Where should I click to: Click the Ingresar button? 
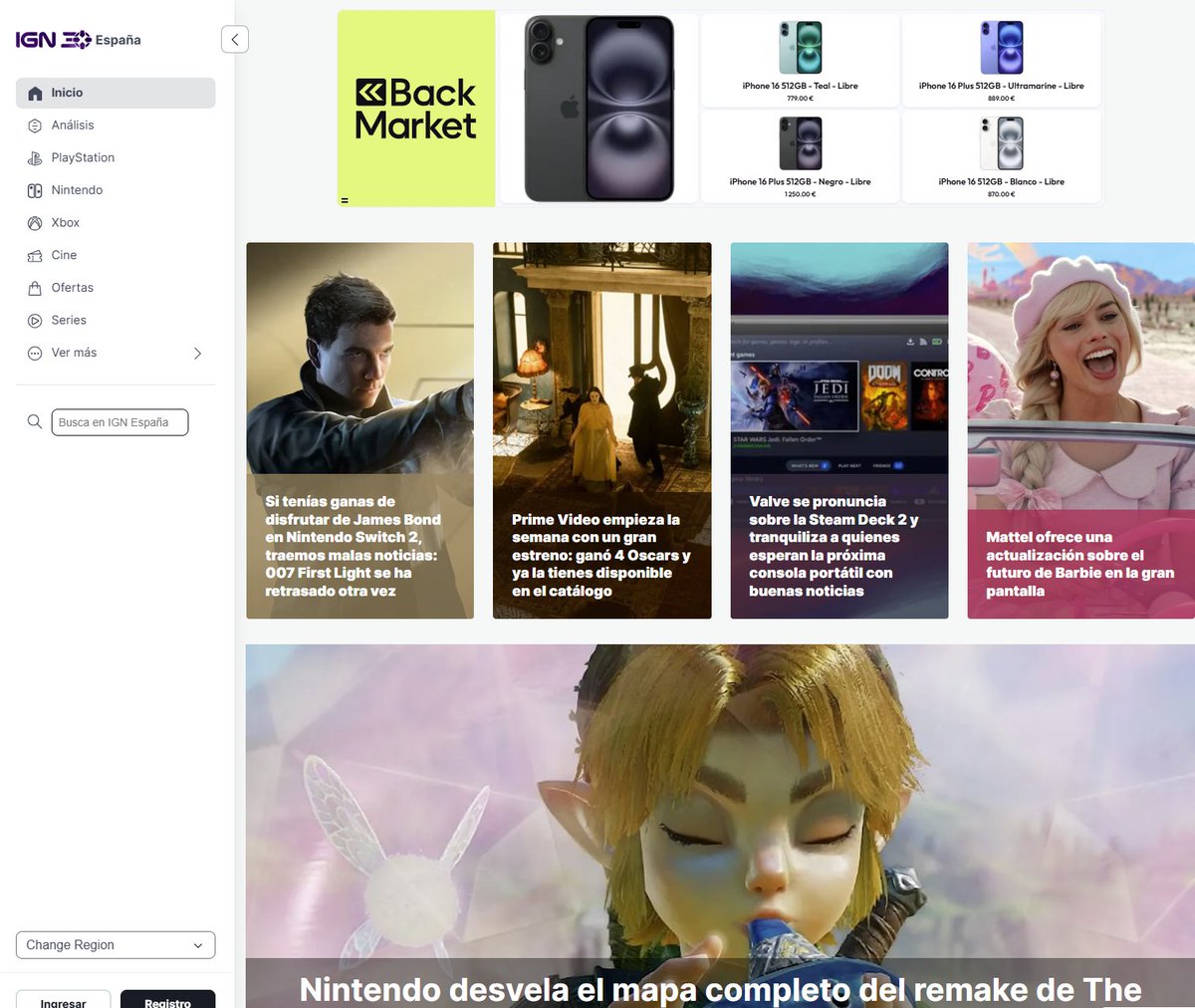click(x=63, y=1000)
